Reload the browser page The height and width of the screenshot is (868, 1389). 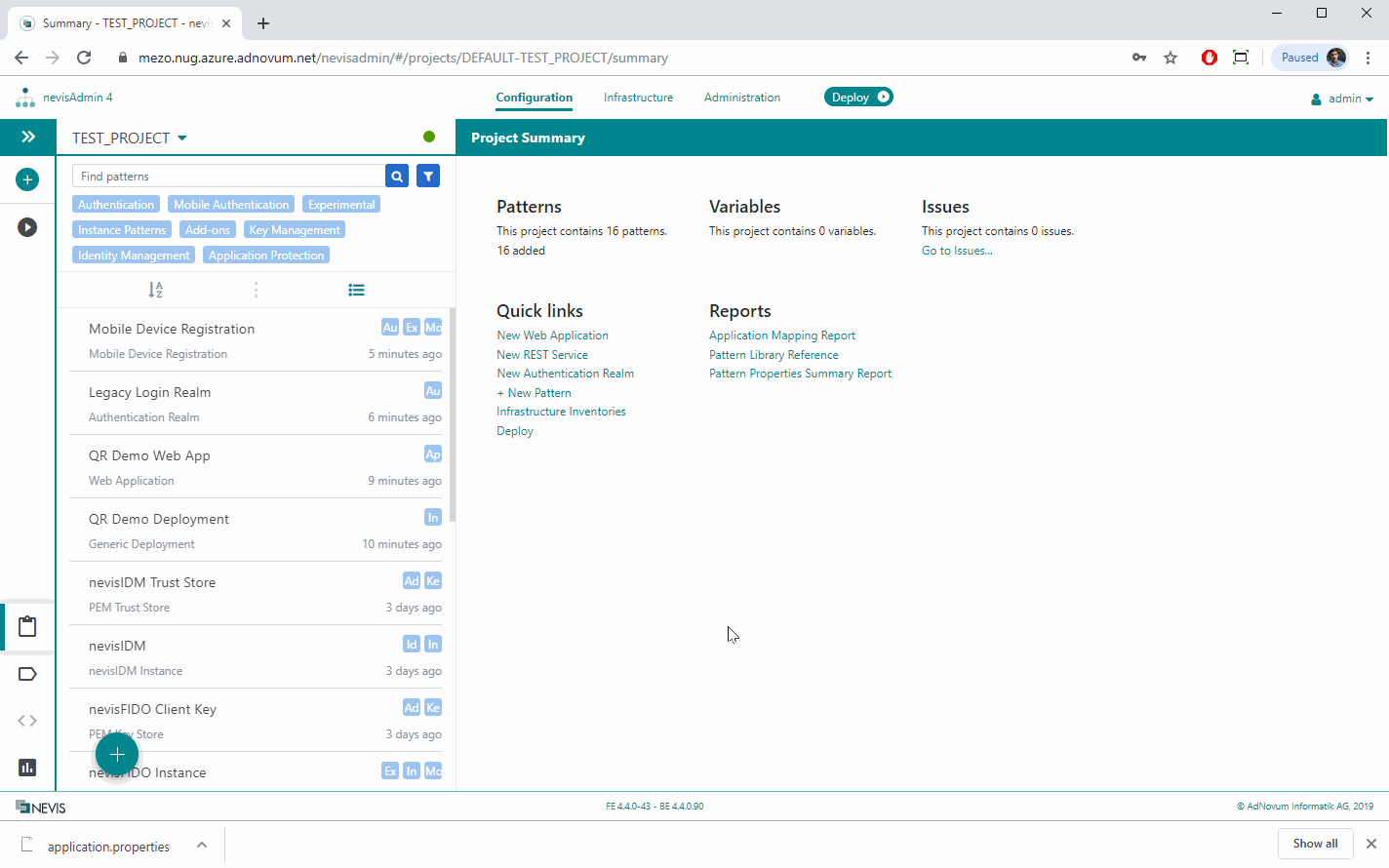pyautogui.click(x=84, y=58)
